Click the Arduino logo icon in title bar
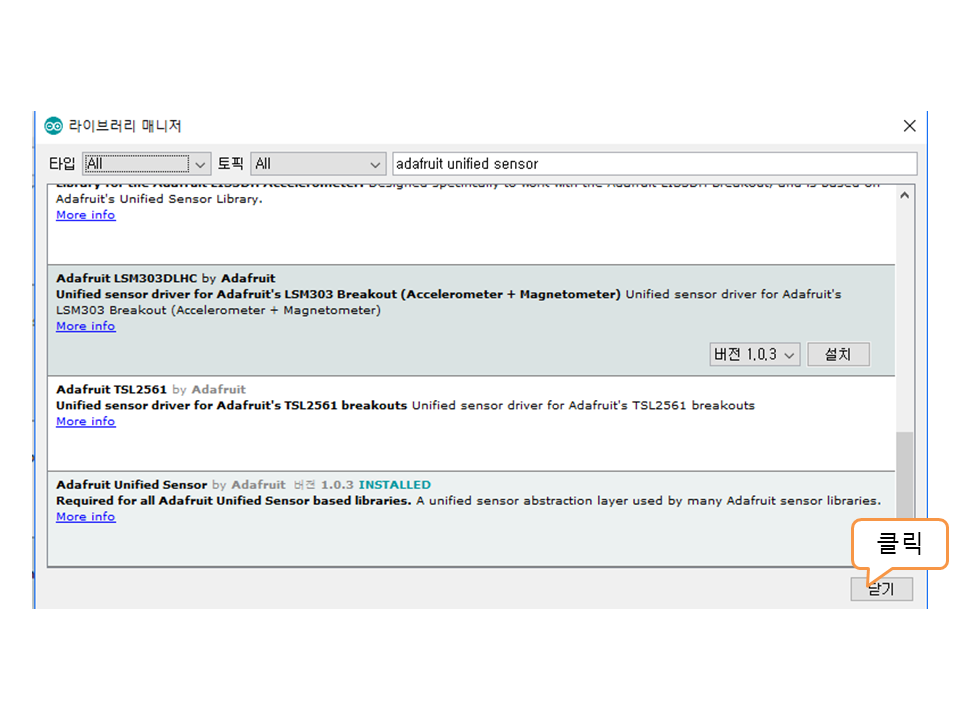This screenshot has width=960, height=720. [x=53, y=126]
